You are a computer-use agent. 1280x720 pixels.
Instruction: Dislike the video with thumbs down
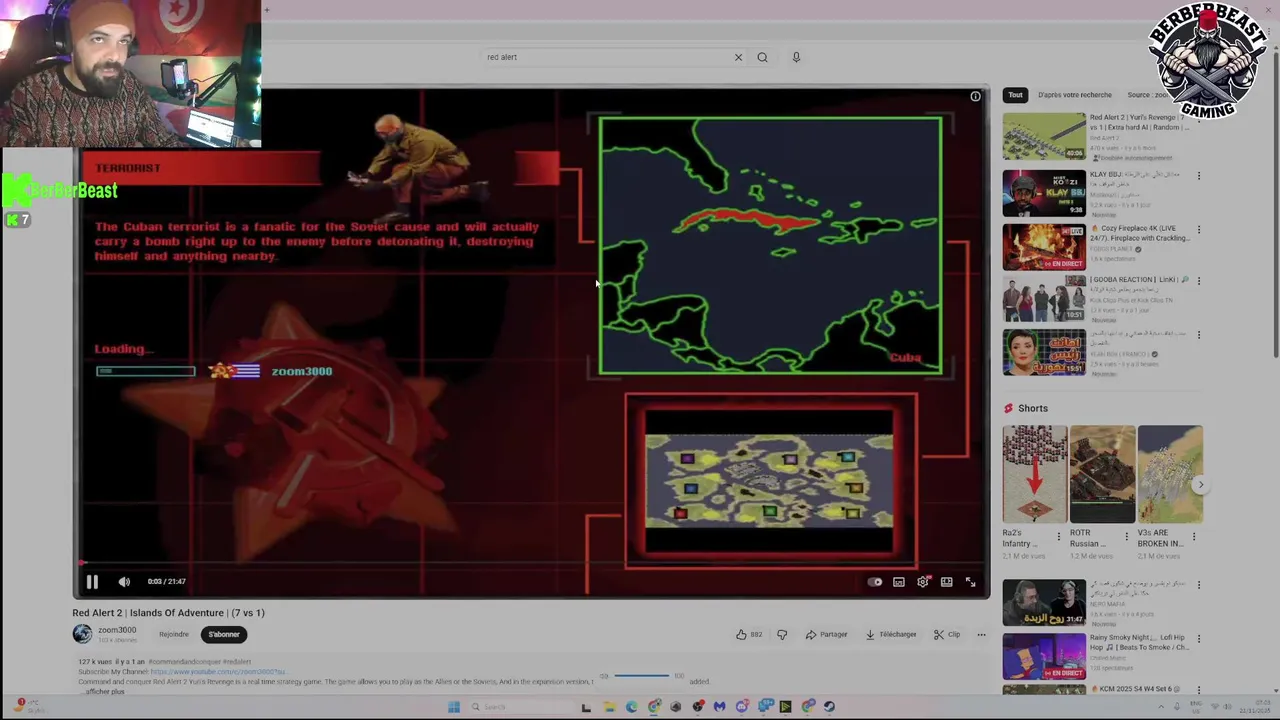pyautogui.click(x=782, y=634)
